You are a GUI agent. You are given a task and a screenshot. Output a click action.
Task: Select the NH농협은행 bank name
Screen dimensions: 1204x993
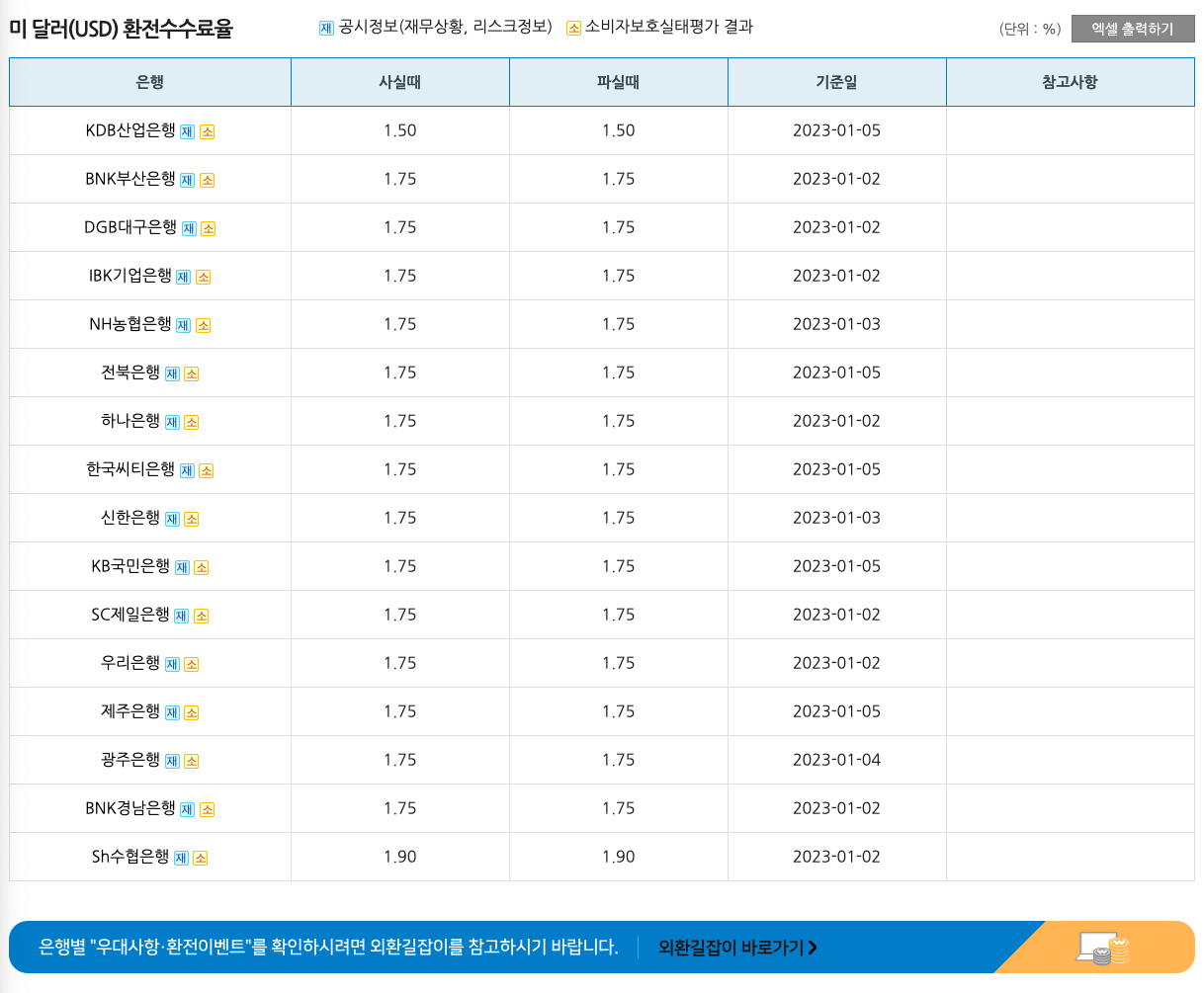(x=130, y=324)
